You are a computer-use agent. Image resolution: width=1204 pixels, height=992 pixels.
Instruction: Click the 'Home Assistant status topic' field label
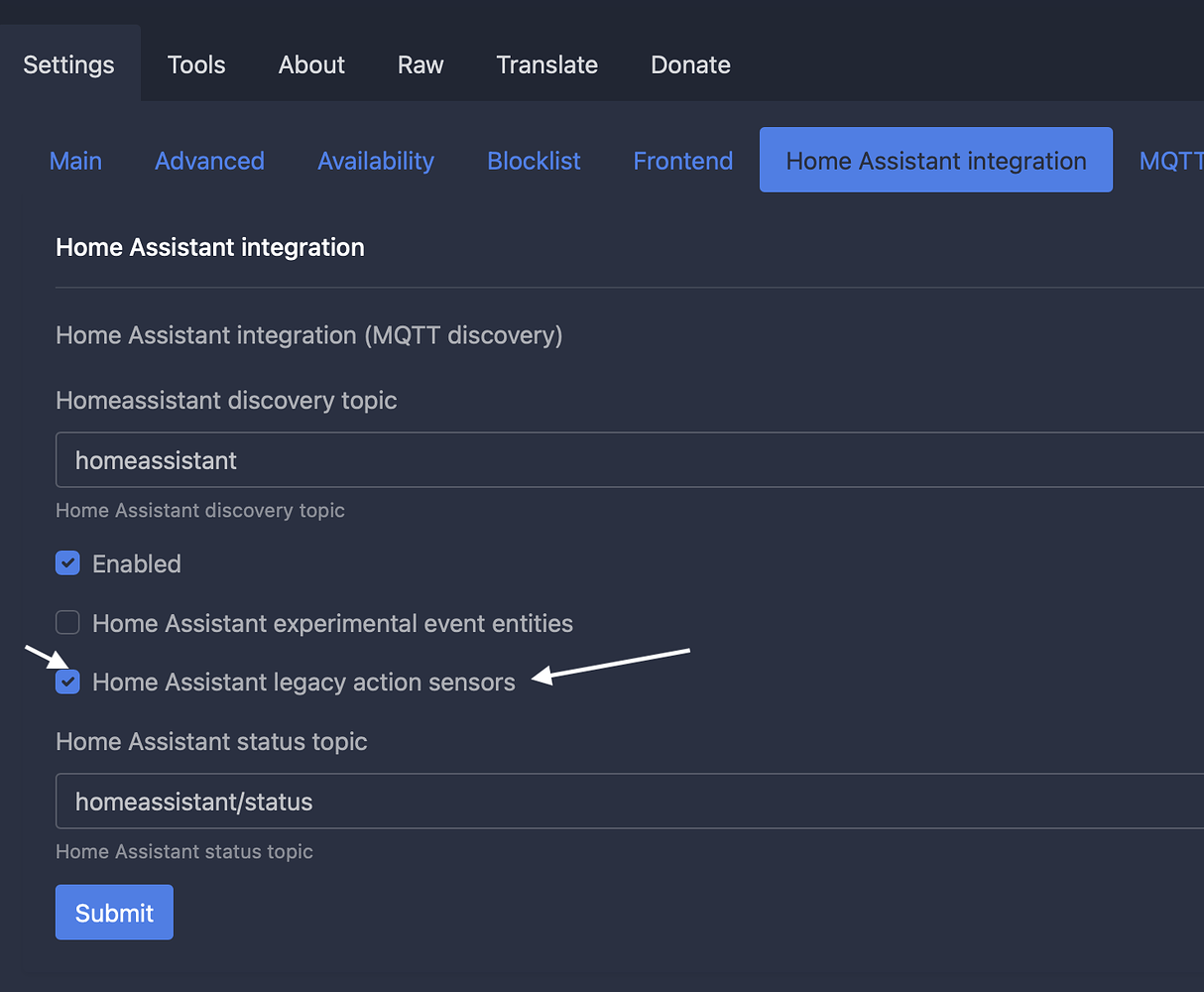[211, 741]
